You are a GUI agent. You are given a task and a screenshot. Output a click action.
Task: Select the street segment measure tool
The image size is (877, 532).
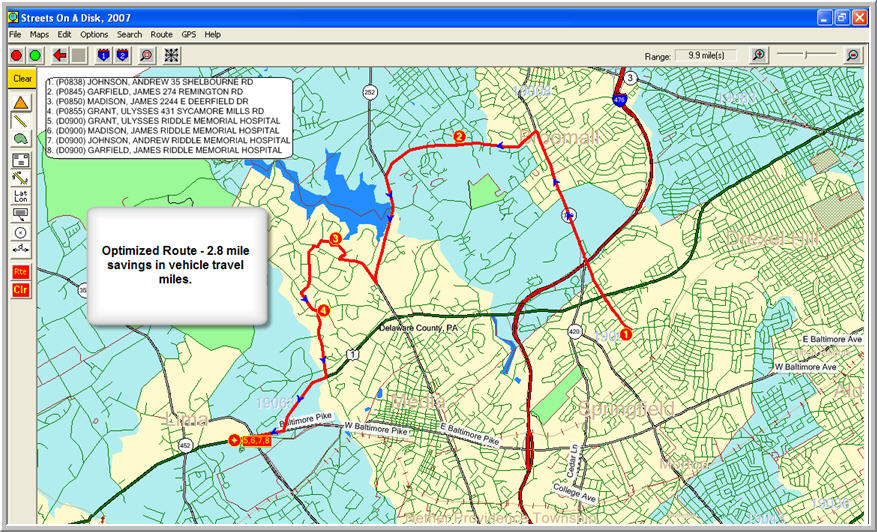21,178
